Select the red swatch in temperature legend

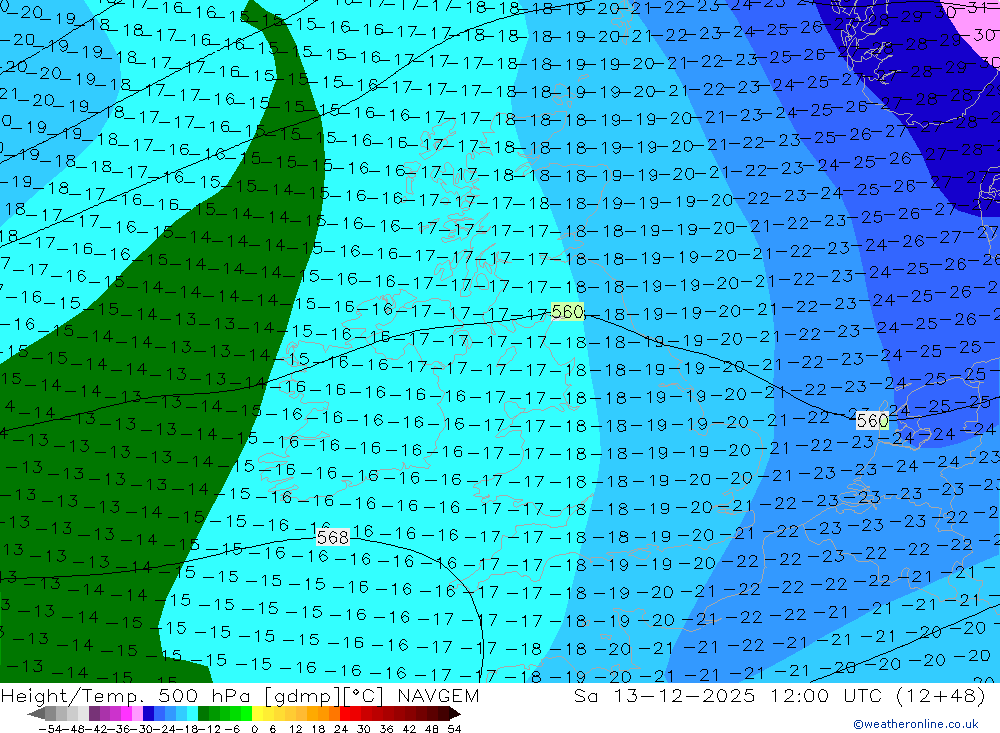[x=350, y=714]
